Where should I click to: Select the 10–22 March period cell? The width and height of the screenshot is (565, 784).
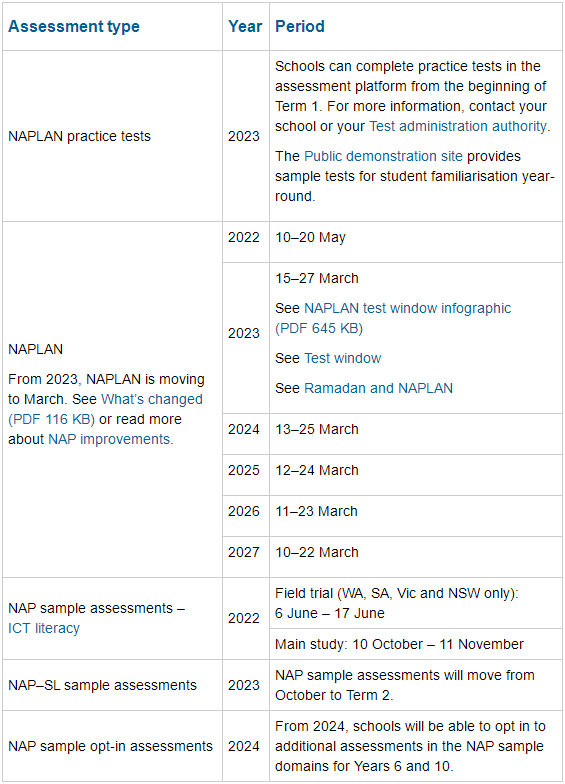point(416,557)
